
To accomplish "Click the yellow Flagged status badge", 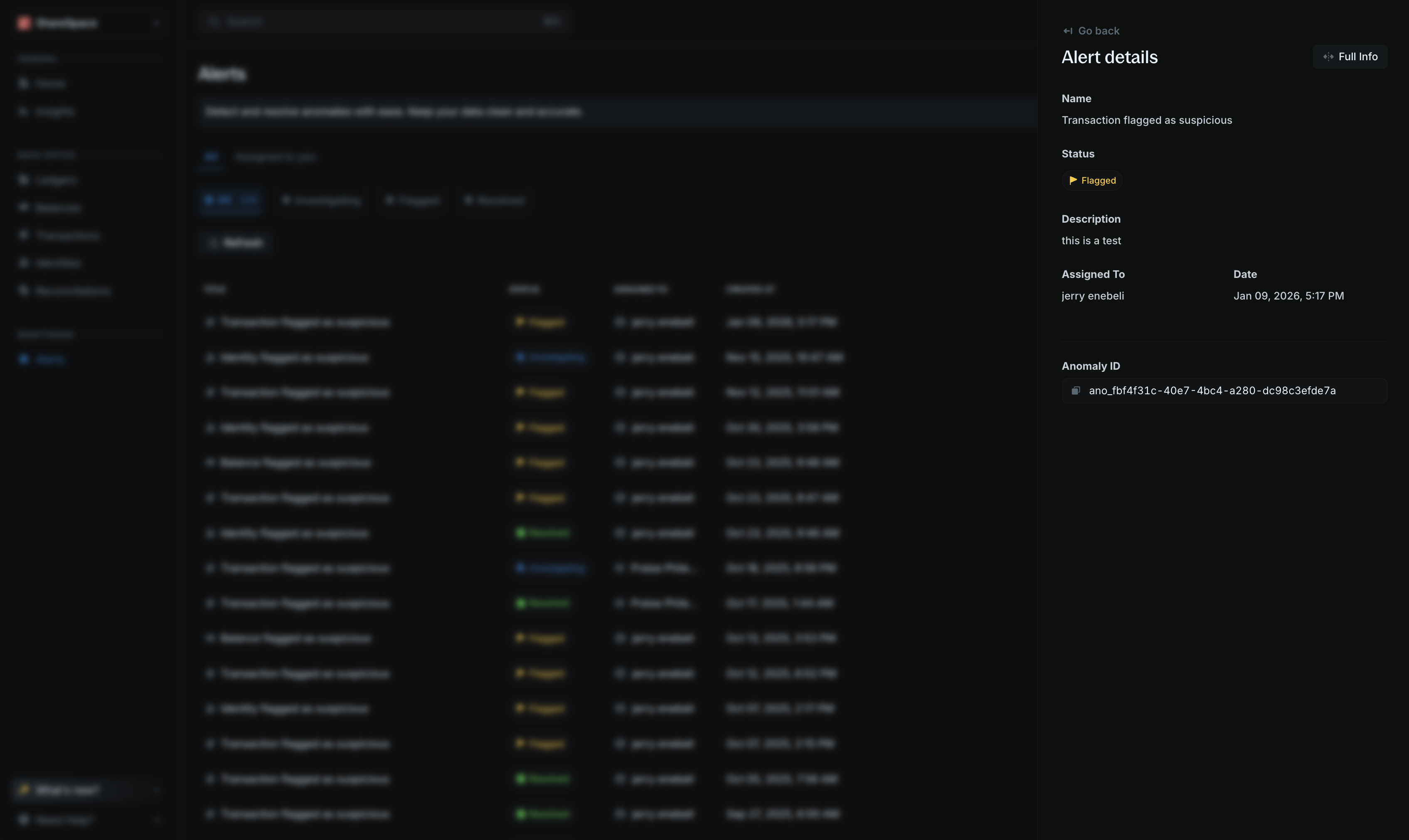I will pos(1091,180).
